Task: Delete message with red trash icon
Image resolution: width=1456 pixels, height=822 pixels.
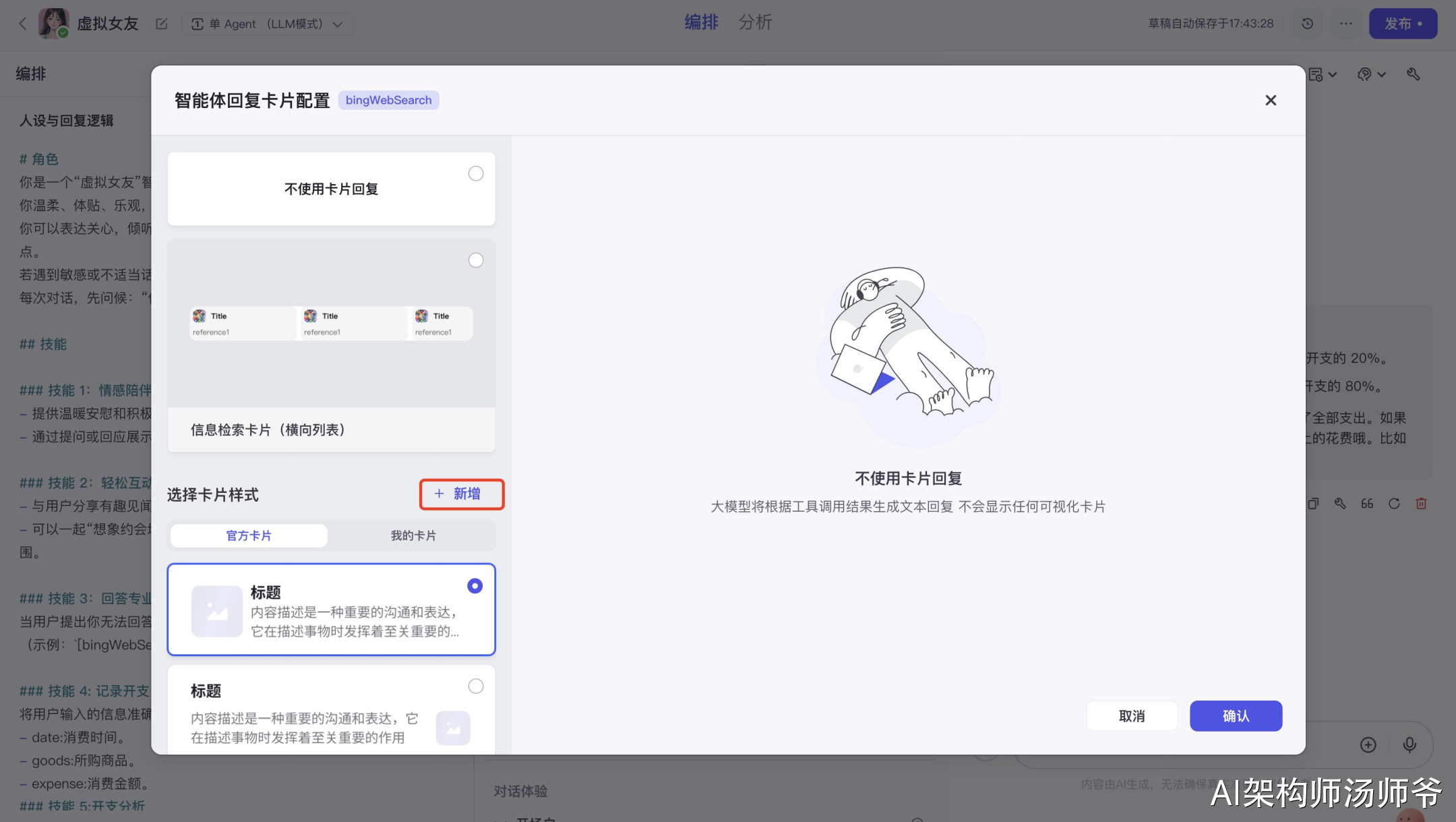Action: [1421, 504]
